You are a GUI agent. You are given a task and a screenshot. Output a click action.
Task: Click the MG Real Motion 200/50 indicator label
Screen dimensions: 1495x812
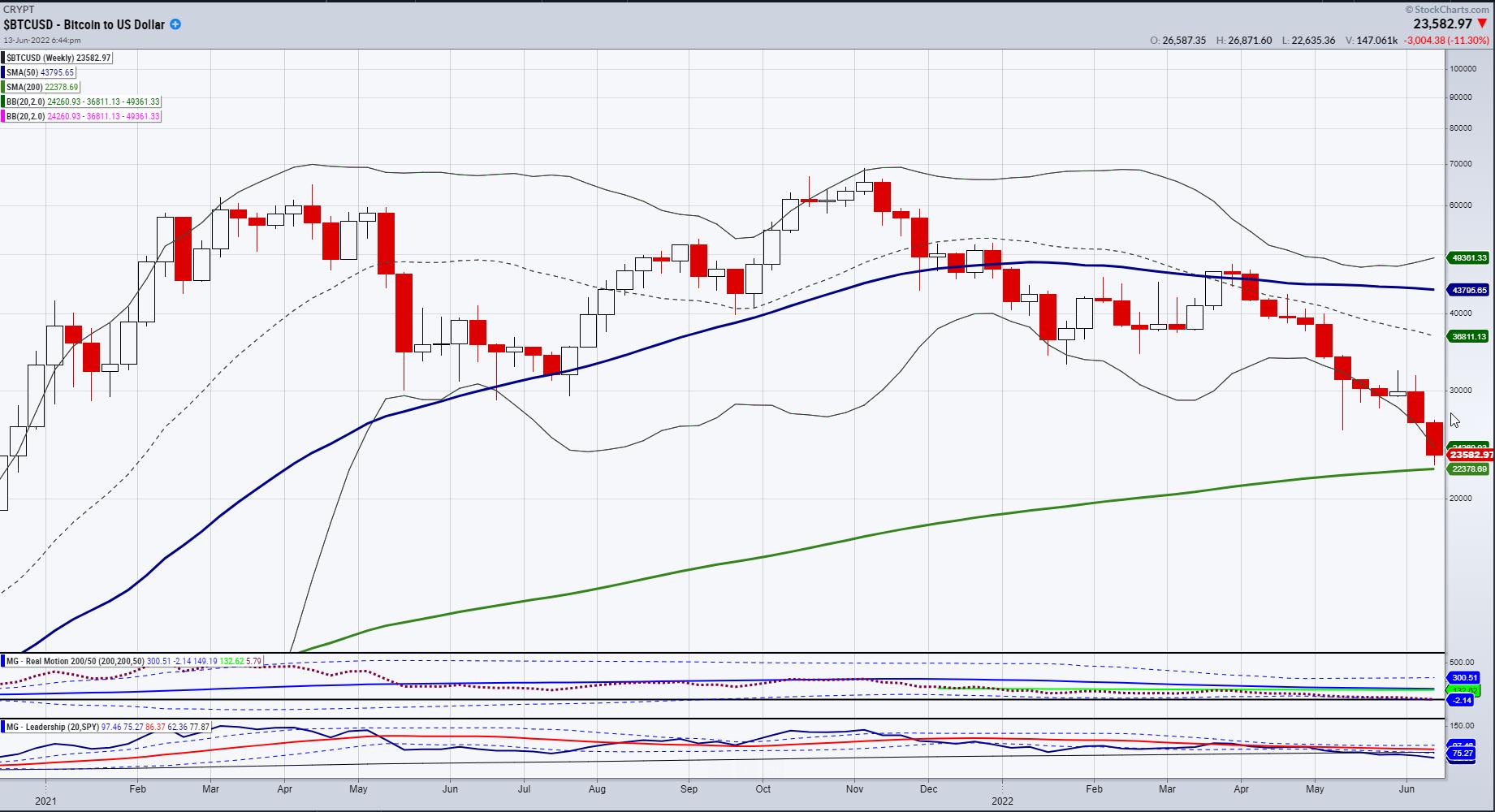[76, 661]
